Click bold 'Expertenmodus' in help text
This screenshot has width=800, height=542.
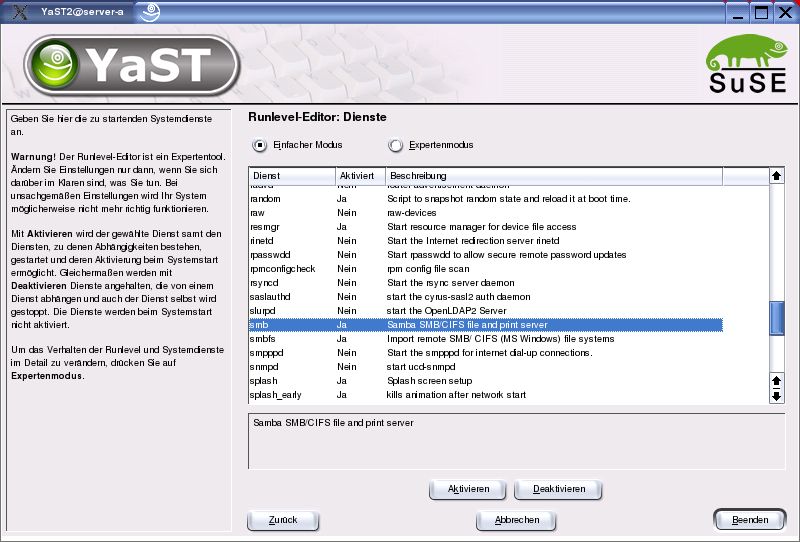46,376
